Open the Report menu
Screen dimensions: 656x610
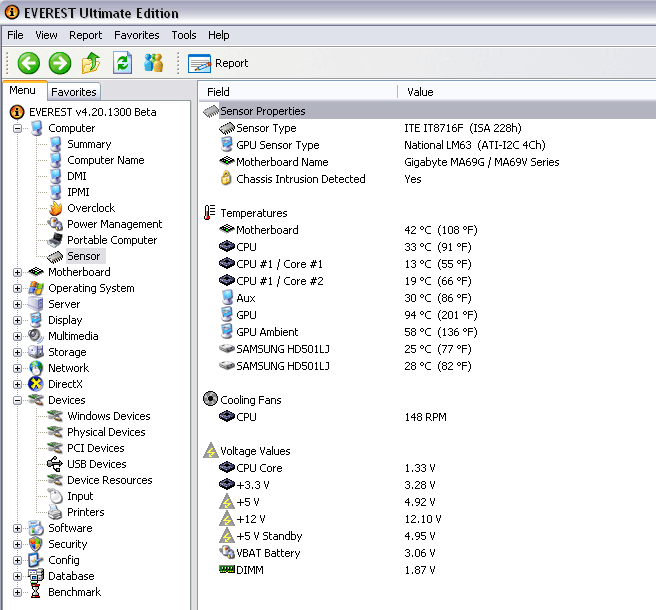[x=85, y=35]
